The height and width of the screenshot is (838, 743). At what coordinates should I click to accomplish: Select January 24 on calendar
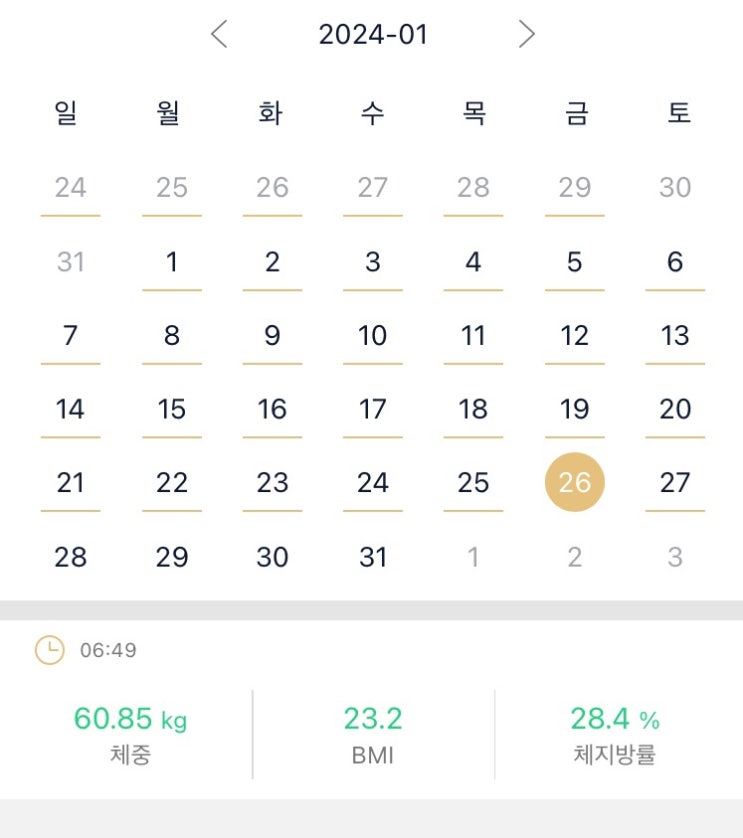pos(373,483)
